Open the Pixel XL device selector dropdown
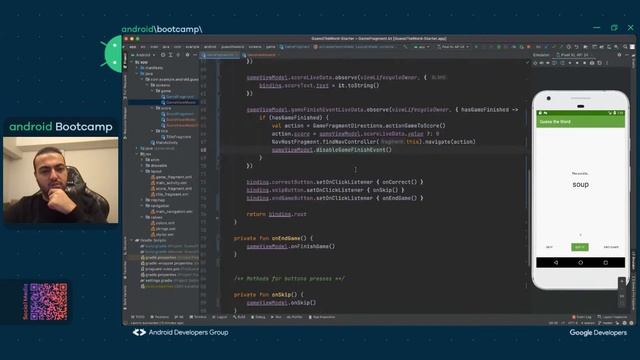The height and width of the screenshot is (360, 640). click(x=453, y=47)
